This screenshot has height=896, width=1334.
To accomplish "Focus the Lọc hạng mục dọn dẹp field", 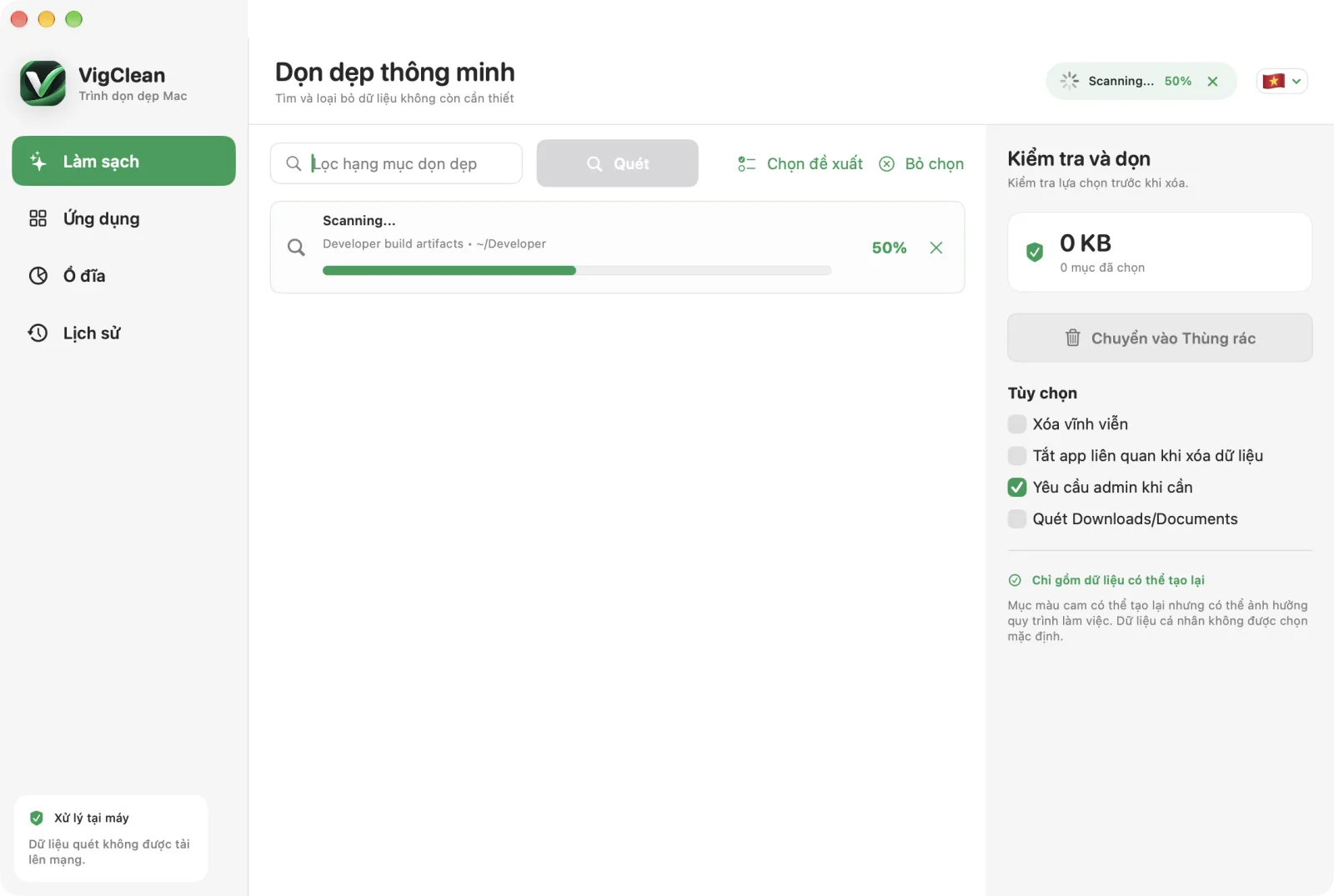I will [396, 163].
